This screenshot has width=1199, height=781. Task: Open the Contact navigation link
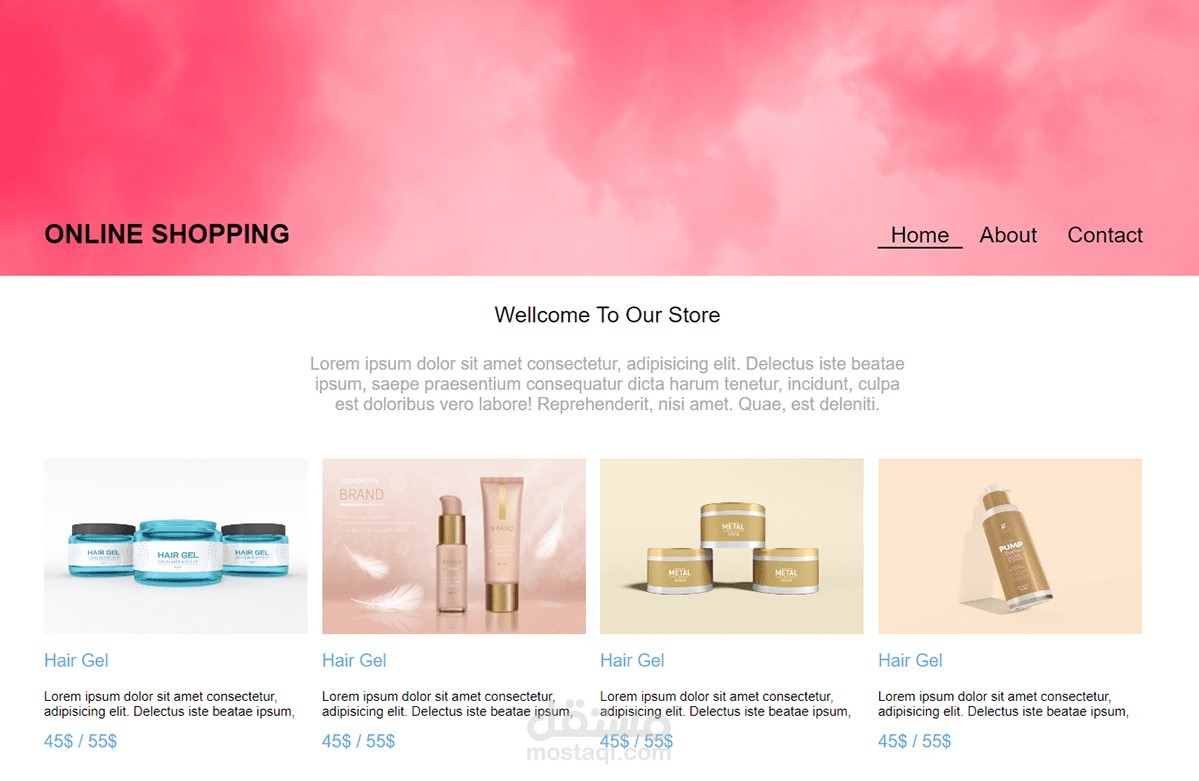1105,235
